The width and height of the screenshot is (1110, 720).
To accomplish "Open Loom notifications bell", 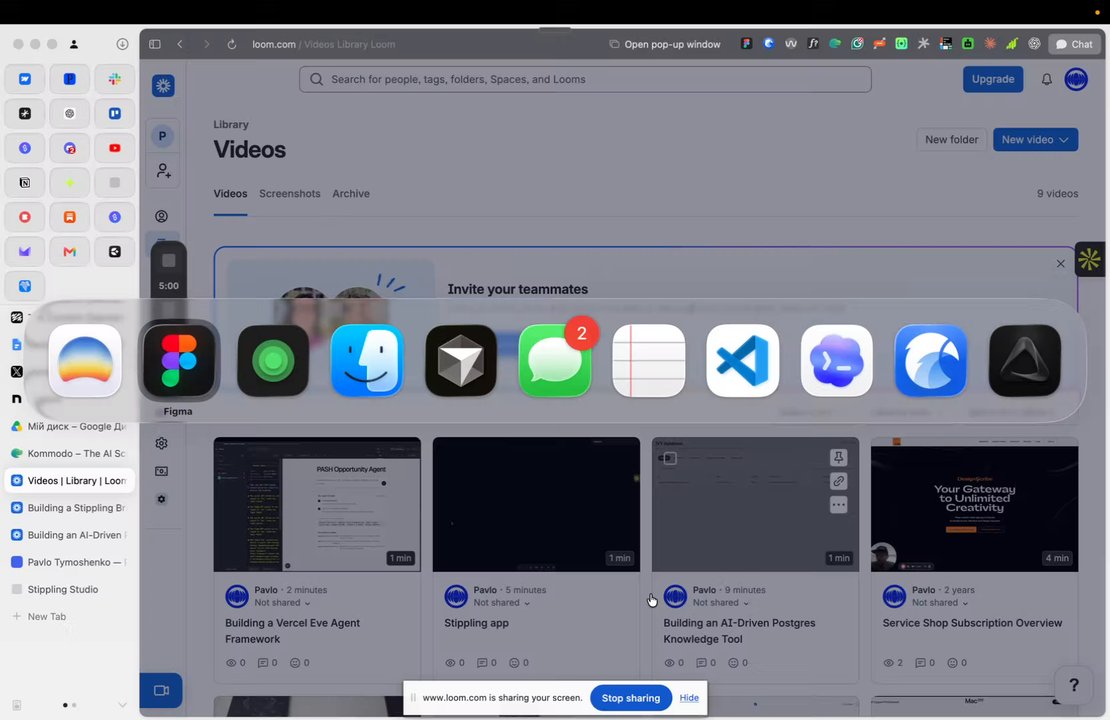I will click(1046, 79).
